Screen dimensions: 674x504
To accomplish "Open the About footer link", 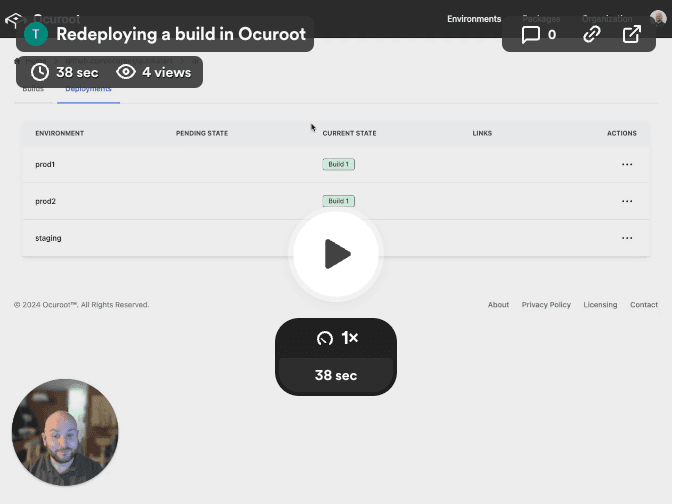I will pyautogui.click(x=498, y=305).
